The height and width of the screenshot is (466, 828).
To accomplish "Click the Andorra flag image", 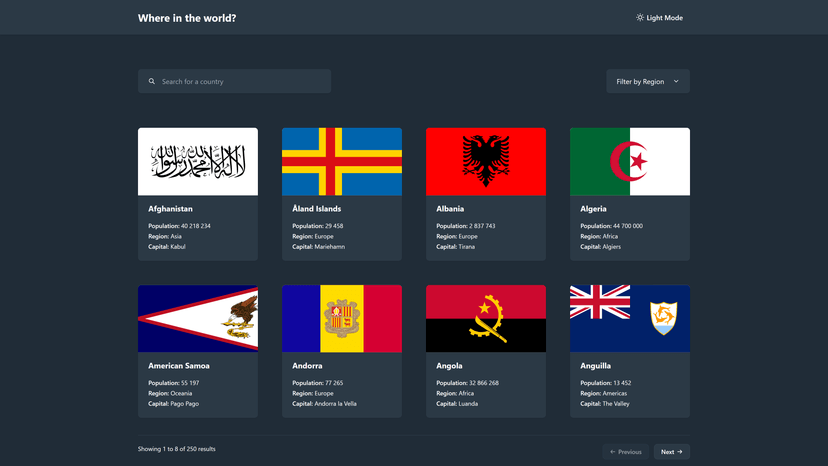I will pos(342,318).
